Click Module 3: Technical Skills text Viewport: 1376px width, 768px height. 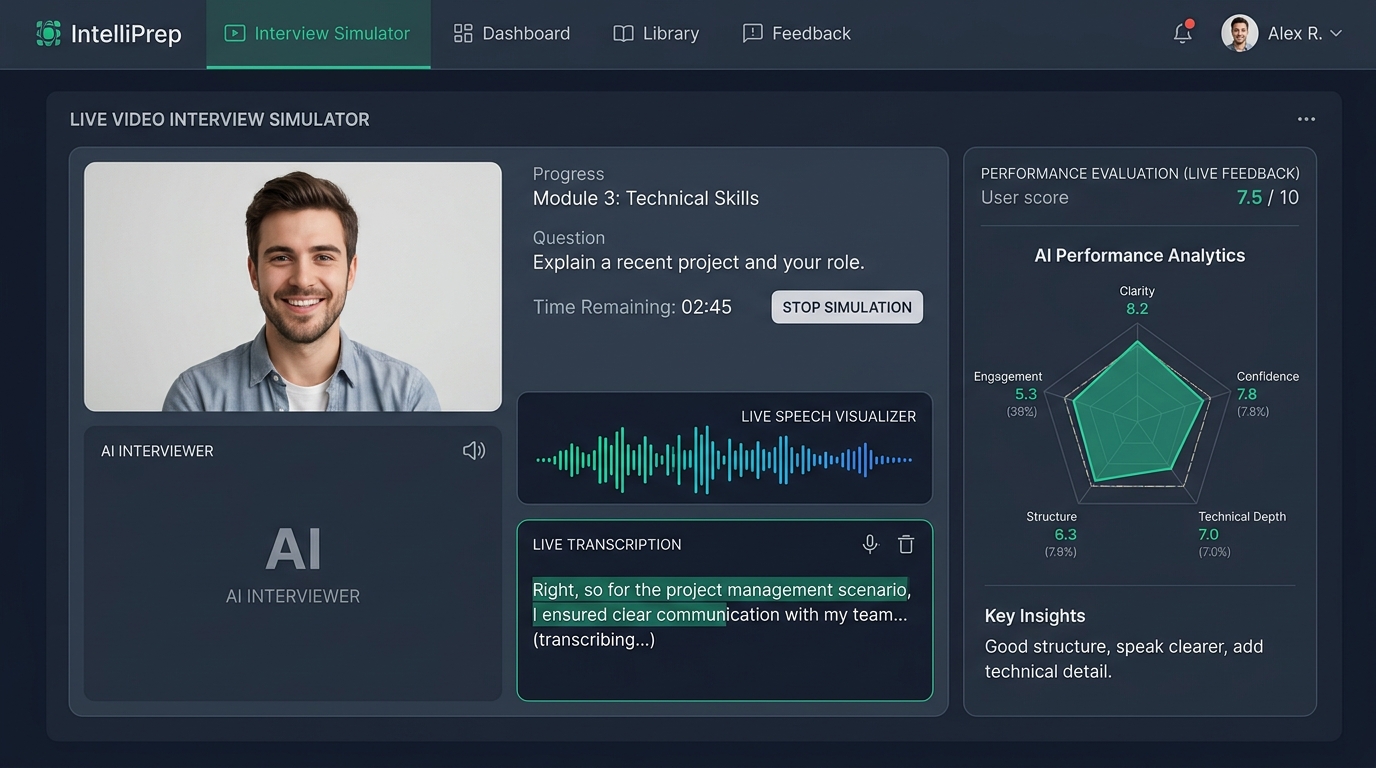(646, 198)
